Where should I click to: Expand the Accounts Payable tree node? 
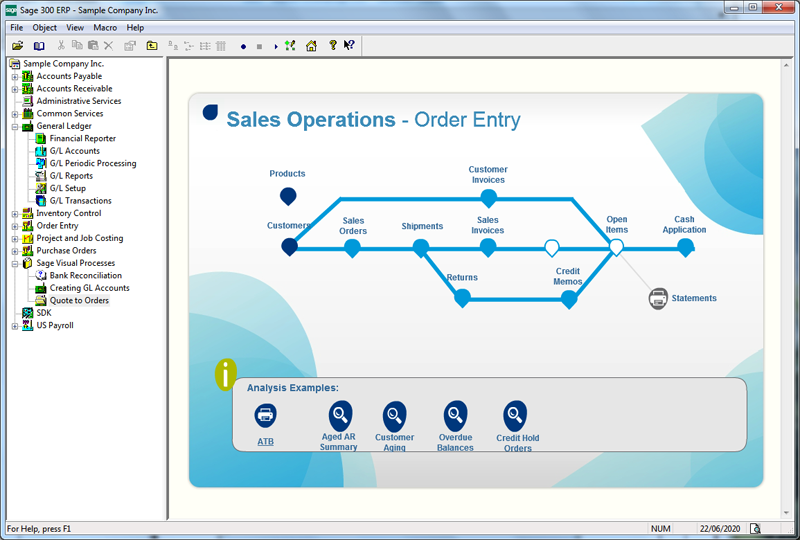[15, 77]
